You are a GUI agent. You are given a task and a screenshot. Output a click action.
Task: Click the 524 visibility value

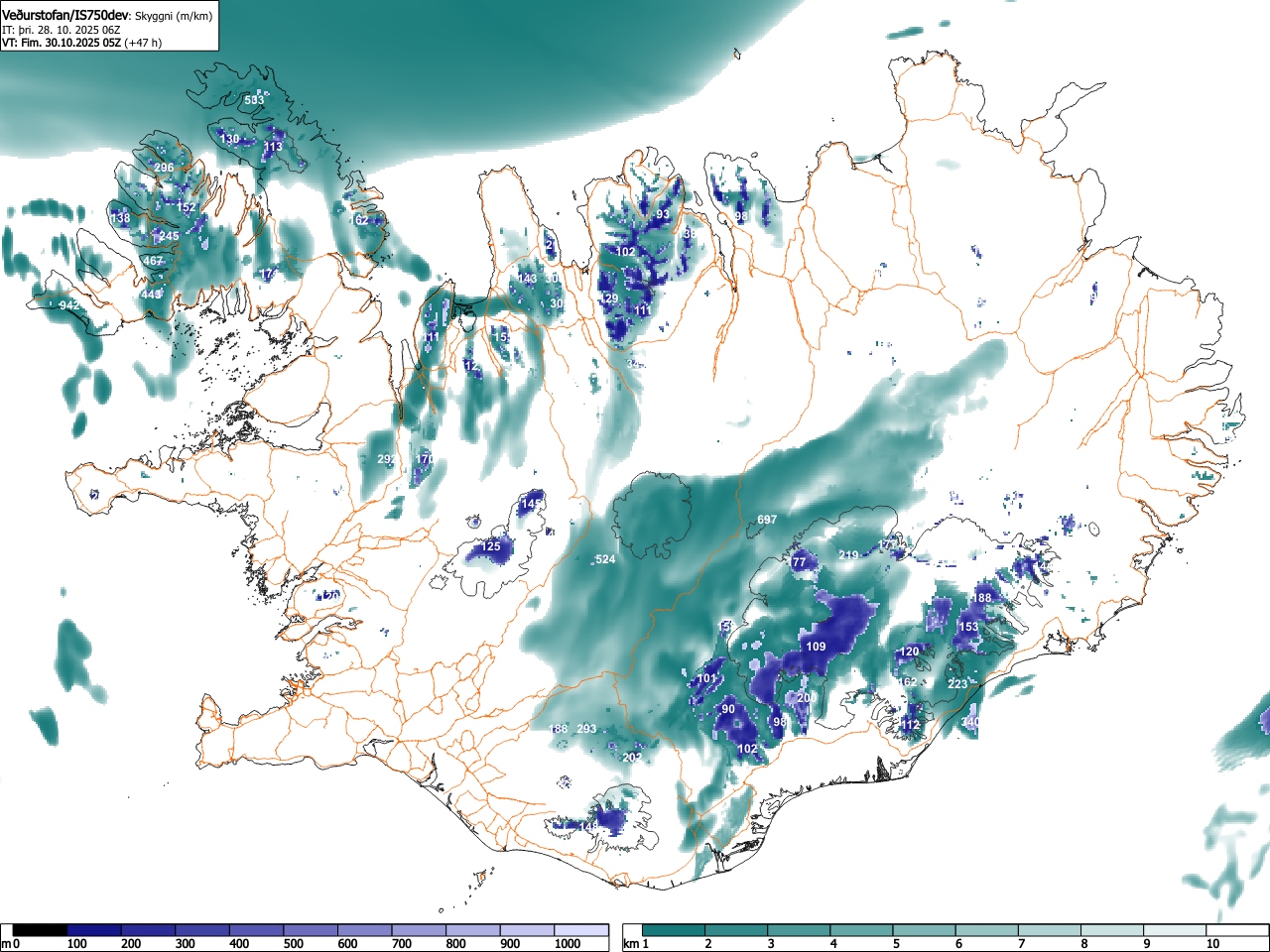tap(605, 559)
